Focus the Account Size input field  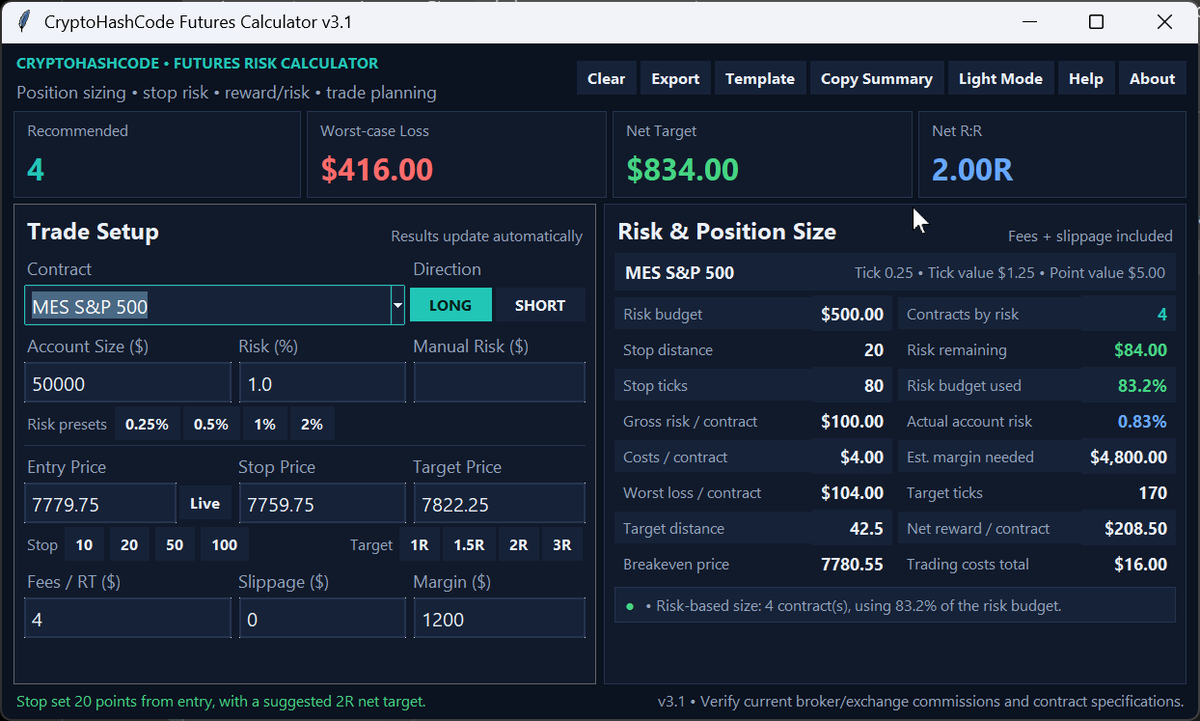point(128,383)
